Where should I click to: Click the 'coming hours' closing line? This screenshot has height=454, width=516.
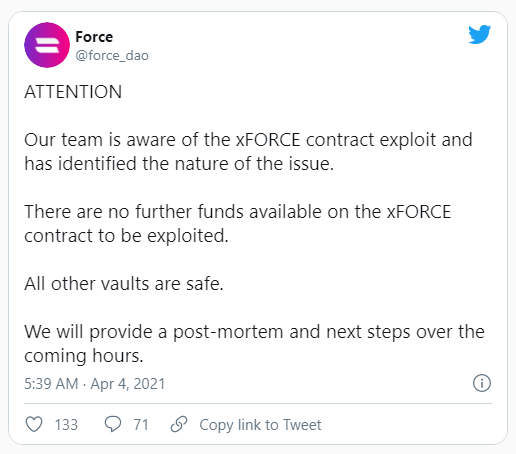tap(84, 356)
